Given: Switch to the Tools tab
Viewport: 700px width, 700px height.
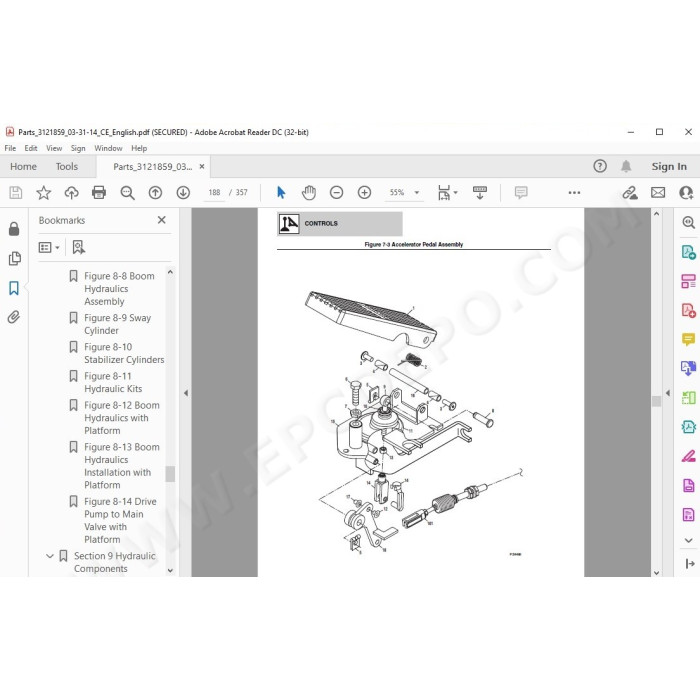Looking at the screenshot, I should pos(67,167).
